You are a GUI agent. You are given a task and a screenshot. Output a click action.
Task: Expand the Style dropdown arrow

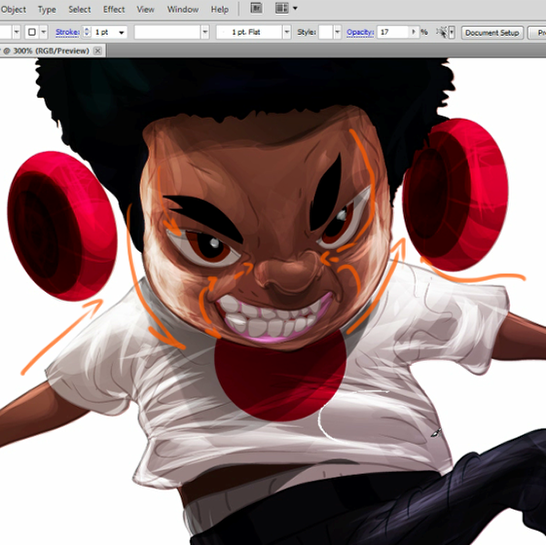pos(337,32)
